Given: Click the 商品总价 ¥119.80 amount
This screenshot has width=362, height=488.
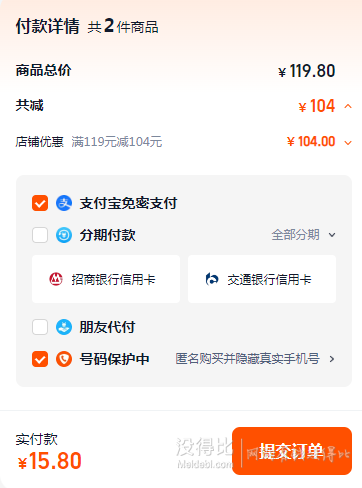Looking at the screenshot, I should [307, 71].
